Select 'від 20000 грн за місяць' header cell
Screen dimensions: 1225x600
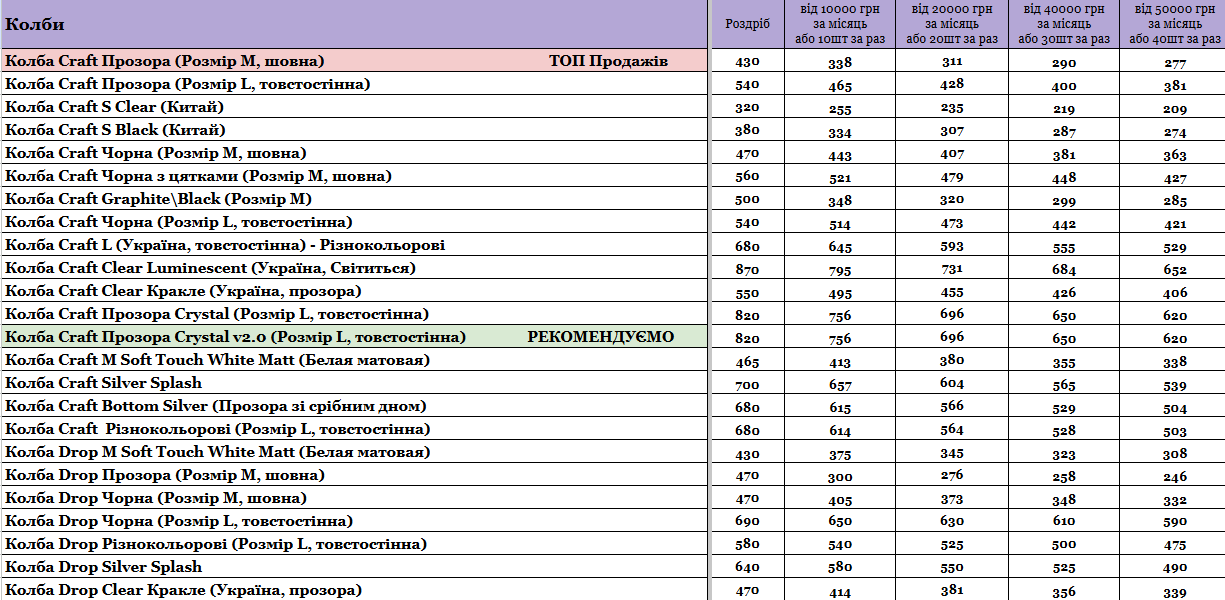[952, 24]
